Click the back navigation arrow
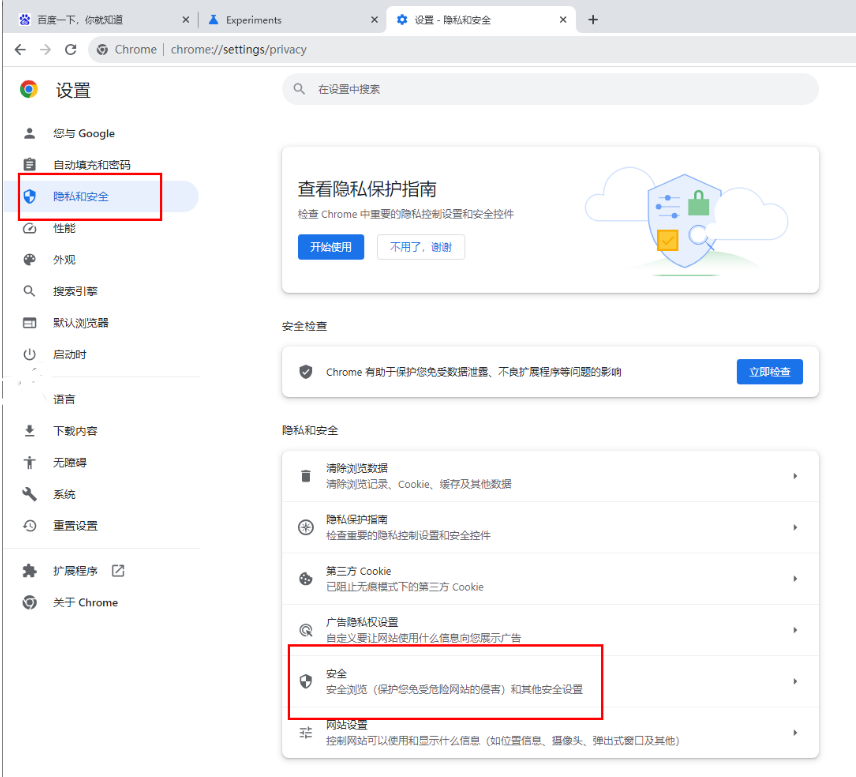 [20, 50]
